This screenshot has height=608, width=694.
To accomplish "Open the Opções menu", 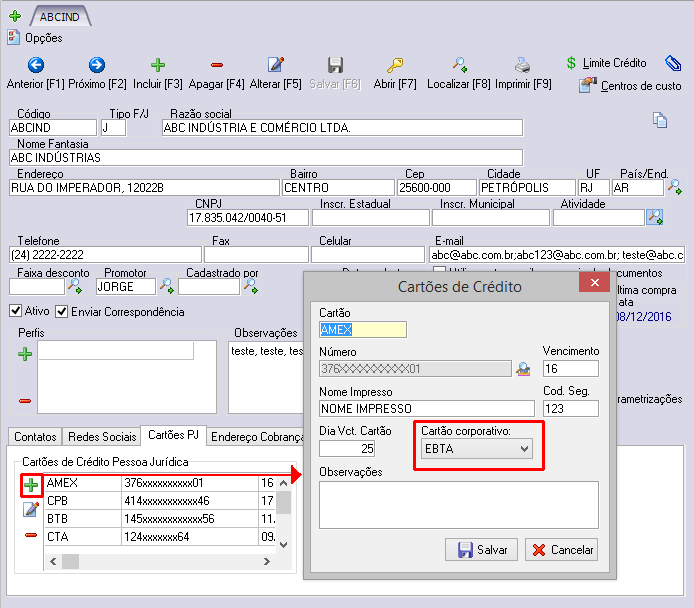I will (x=35, y=38).
